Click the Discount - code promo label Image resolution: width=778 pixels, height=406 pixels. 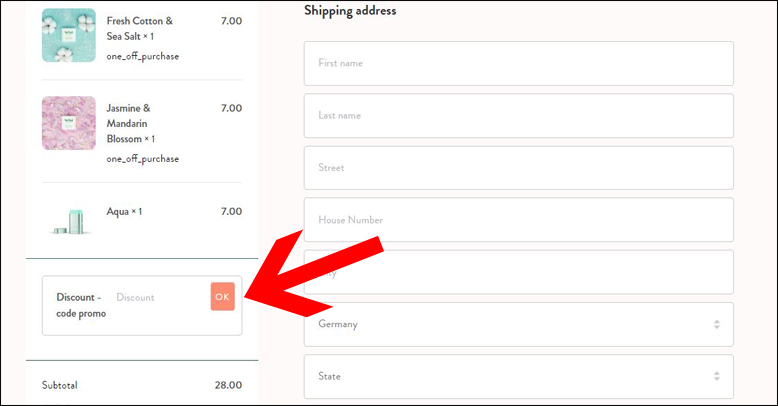(x=81, y=305)
